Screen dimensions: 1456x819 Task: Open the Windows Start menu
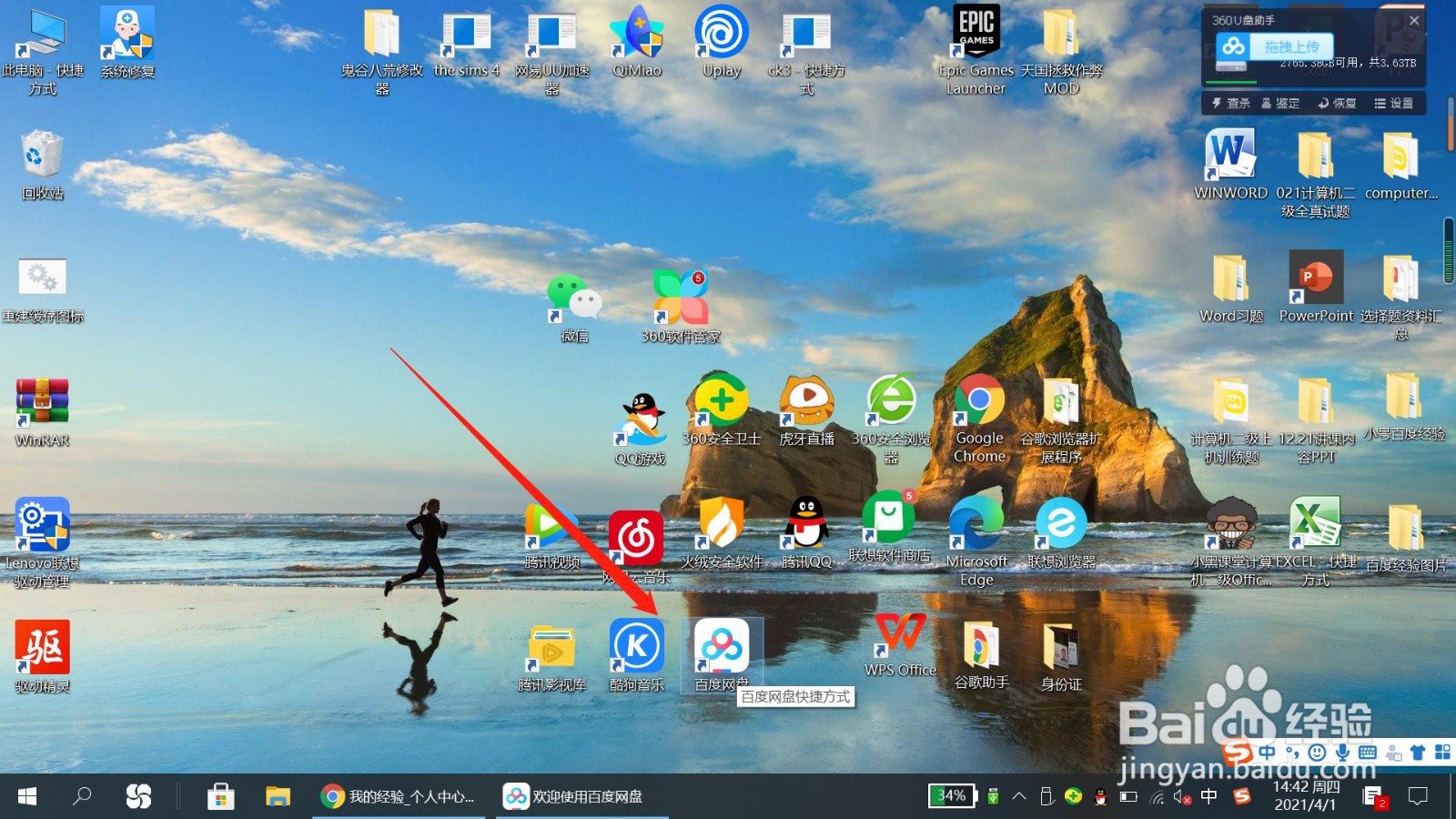pos(27,796)
